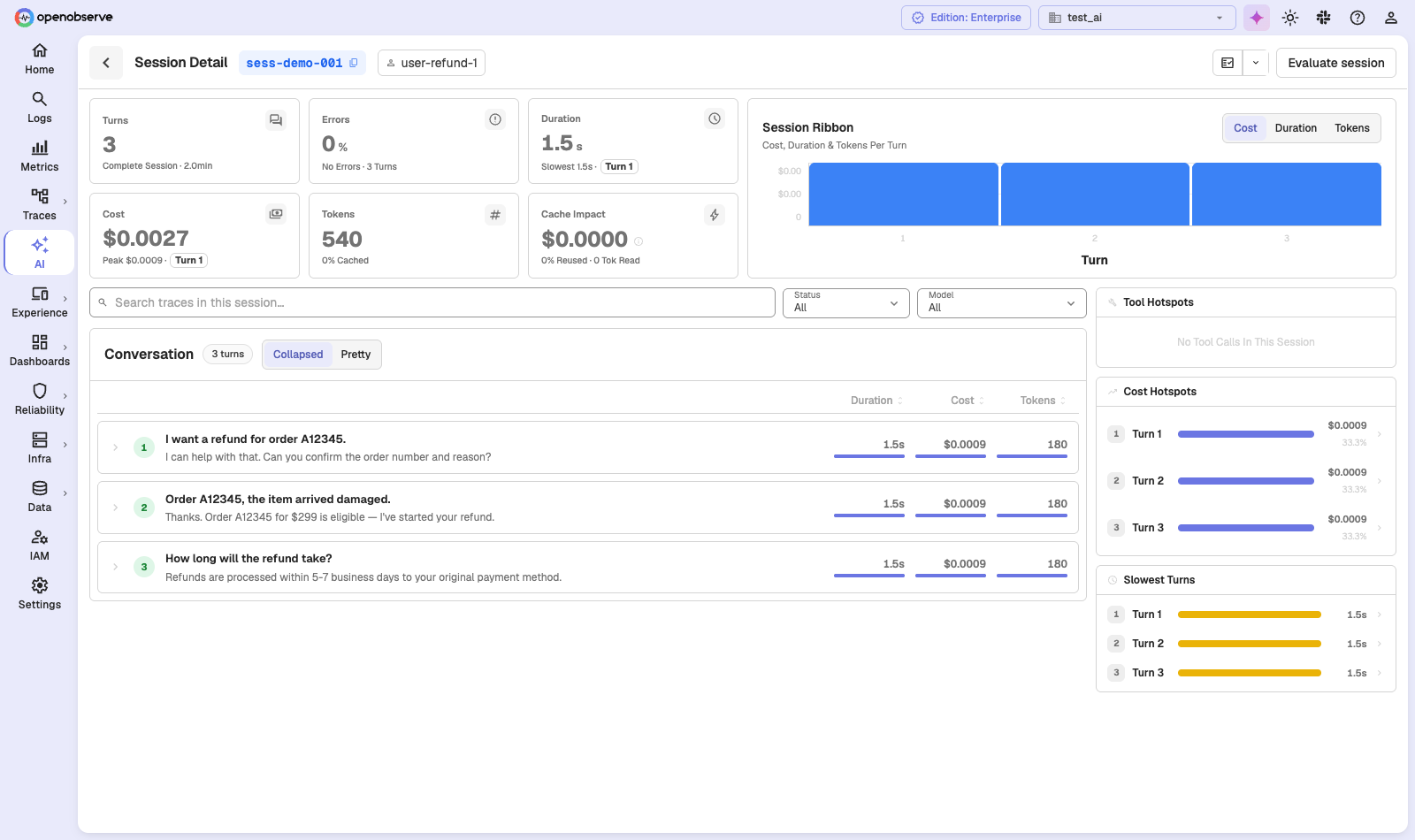This screenshot has width=1415, height=840.
Task: Open Data section in sidebar
Action: coord(39,497)
